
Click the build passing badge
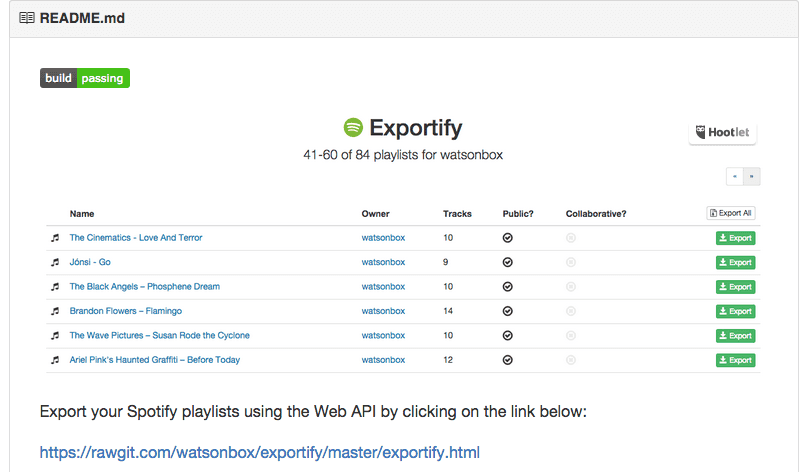tap(85, 78)
